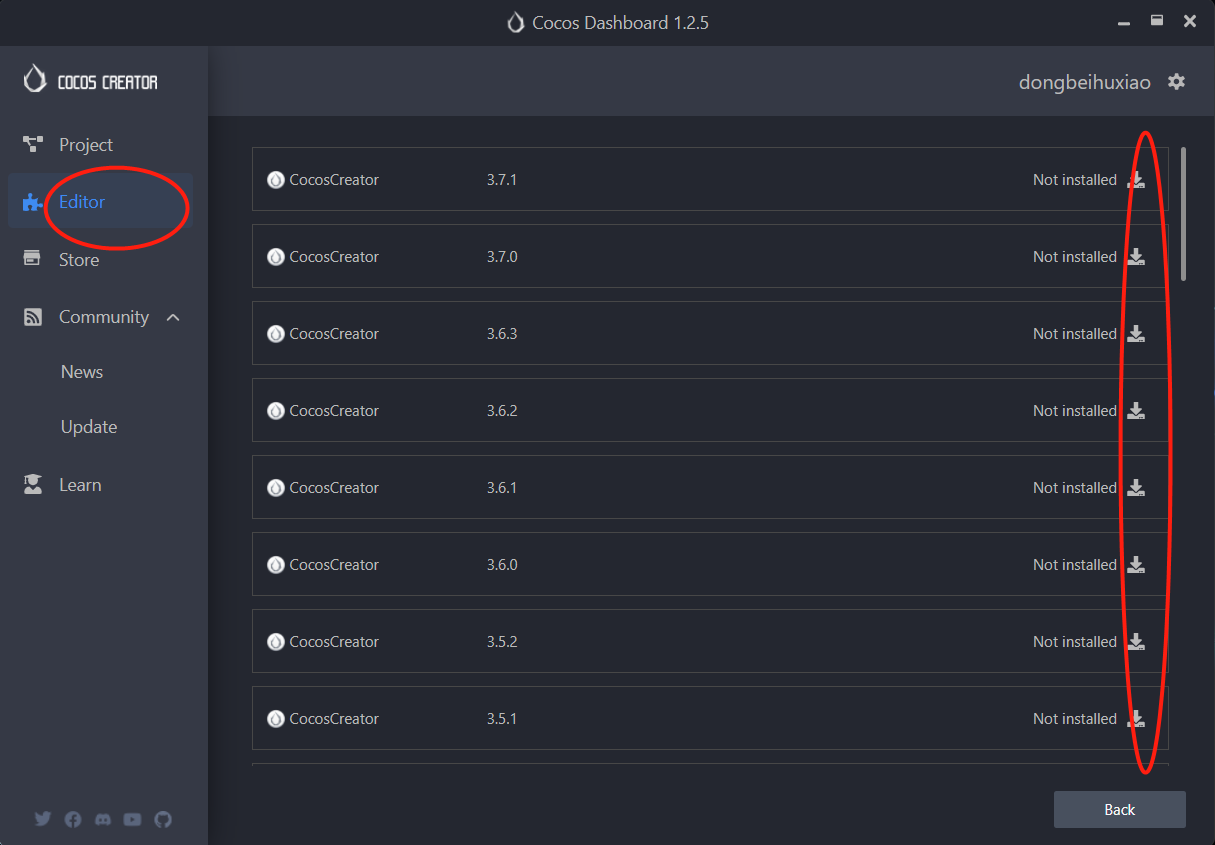Download CocosCreator 3.6.2 via its install icon
1215x845 pixels.
[1136, 411]
